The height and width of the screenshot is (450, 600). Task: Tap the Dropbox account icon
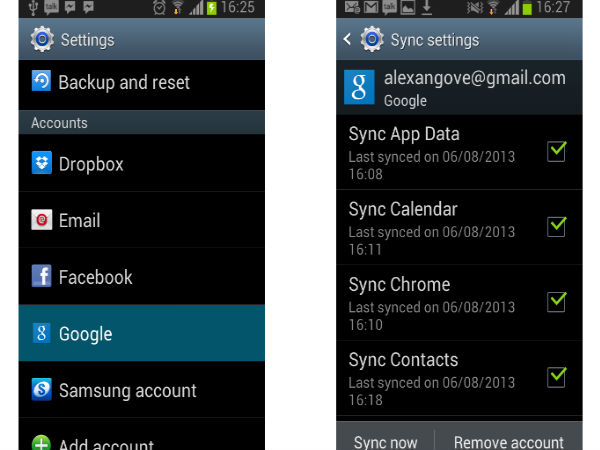coord(41,164)
